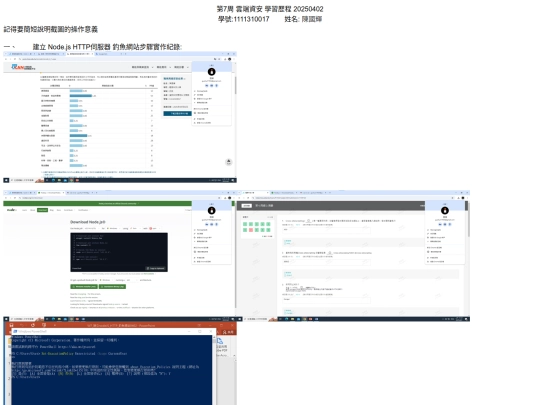Click round back-to-top button in UCAN screenshot
The image size is (540, 405).
(228, 162)
